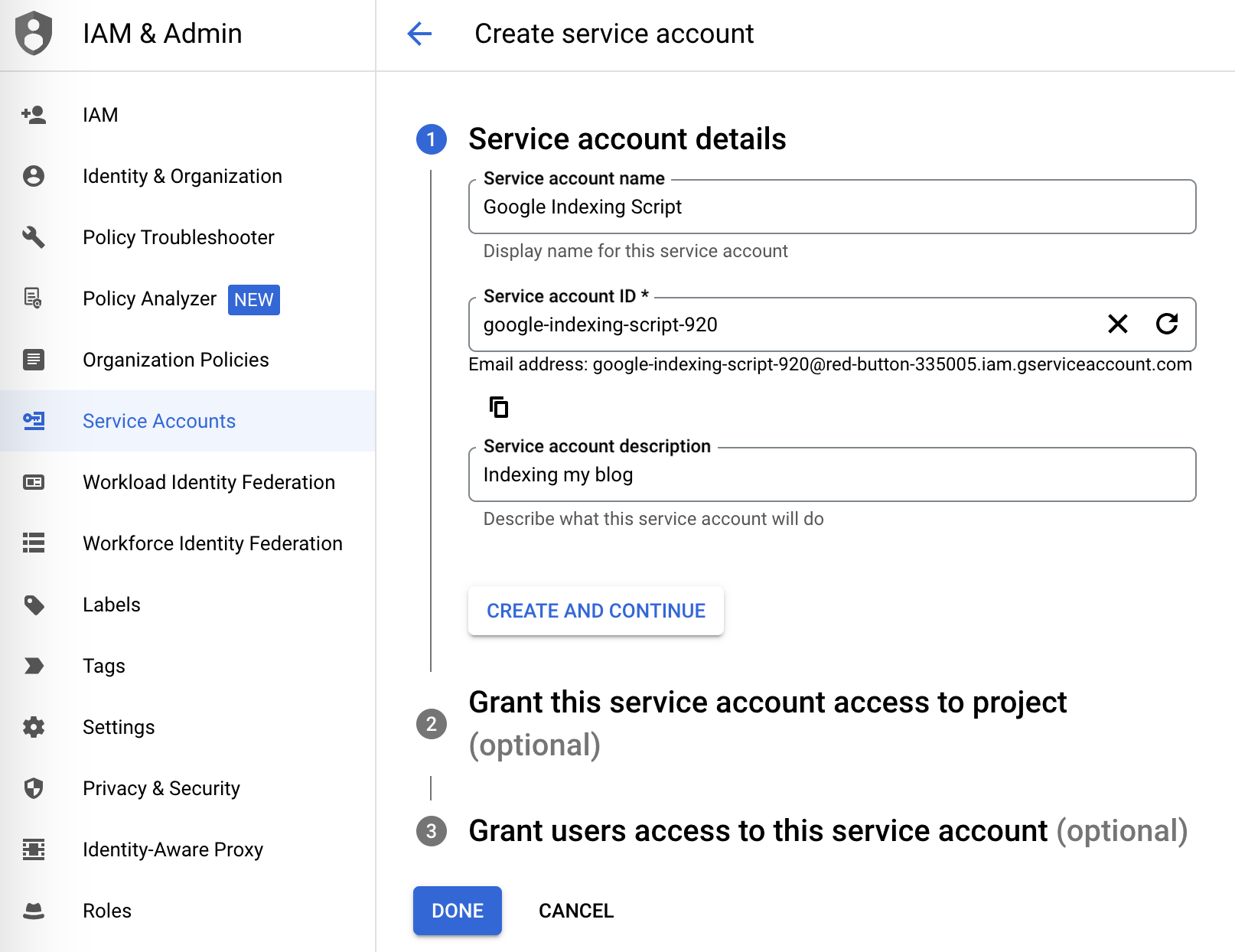The image size is (1235, 952).
Task: Click the IAM & Admin header title
Action: click(x=162, y=34)
